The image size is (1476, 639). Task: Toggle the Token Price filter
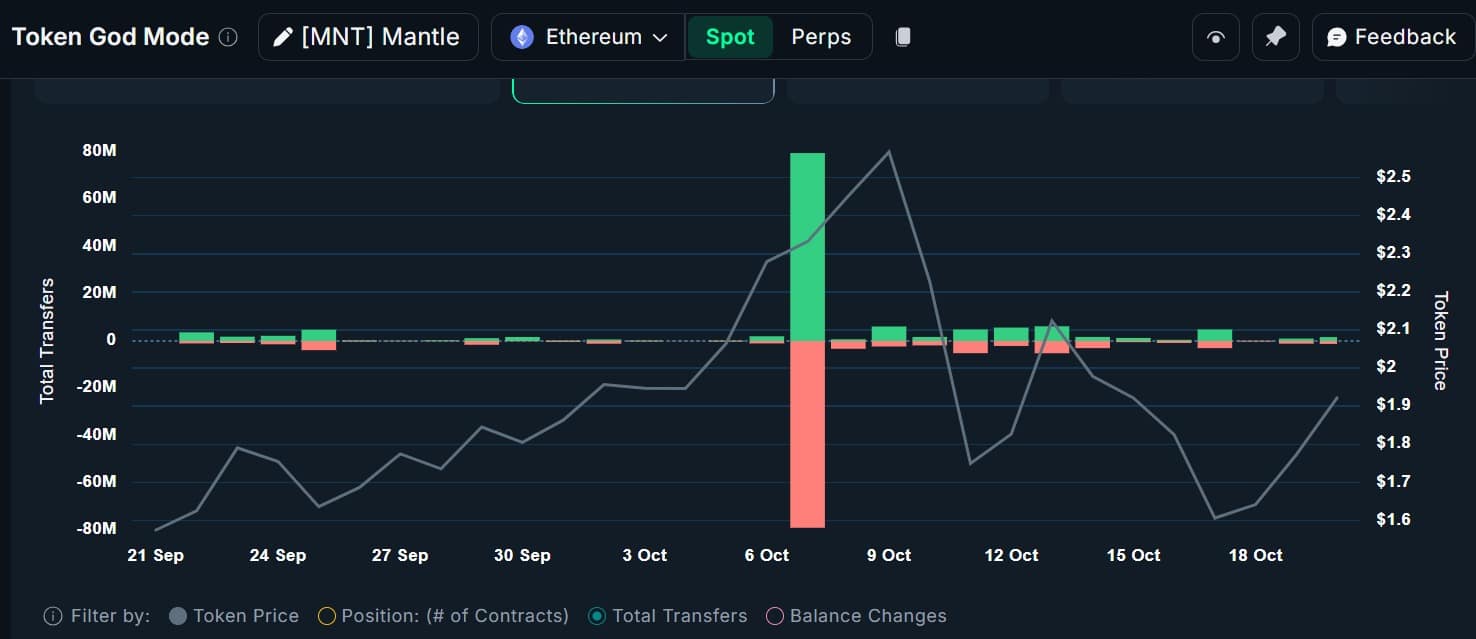click(179, 616)
